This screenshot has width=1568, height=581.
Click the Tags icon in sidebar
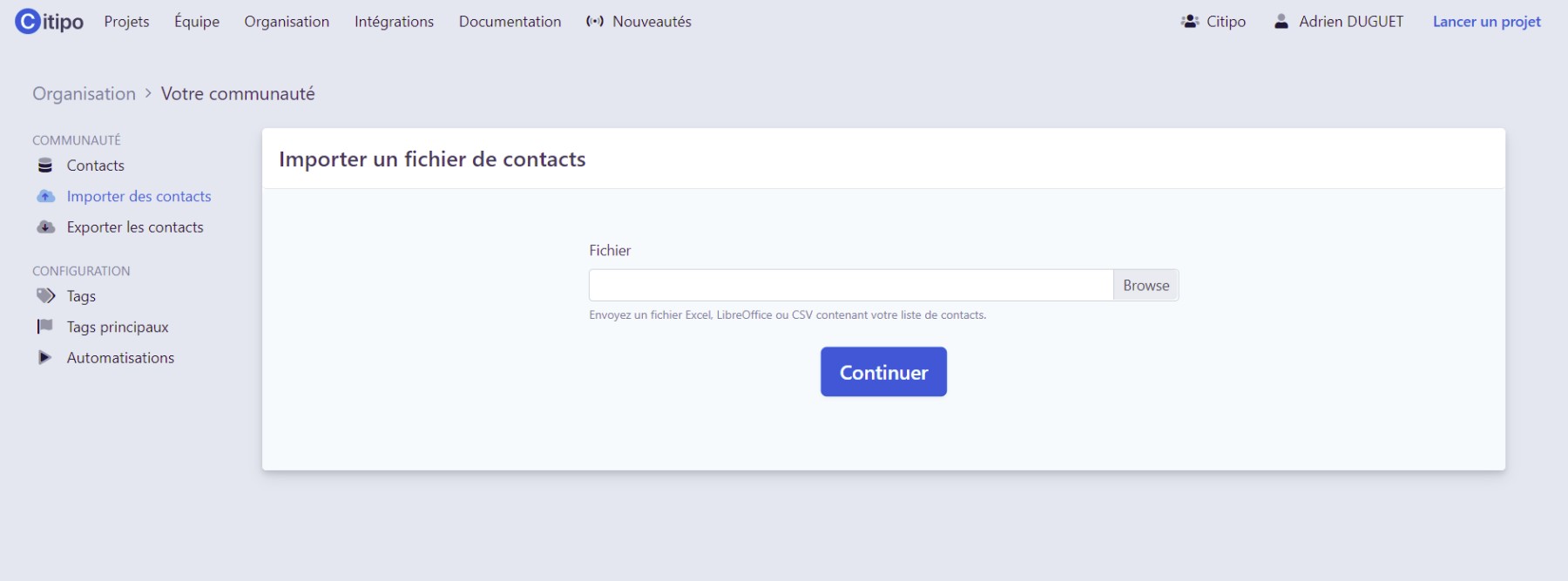point(46,296)
